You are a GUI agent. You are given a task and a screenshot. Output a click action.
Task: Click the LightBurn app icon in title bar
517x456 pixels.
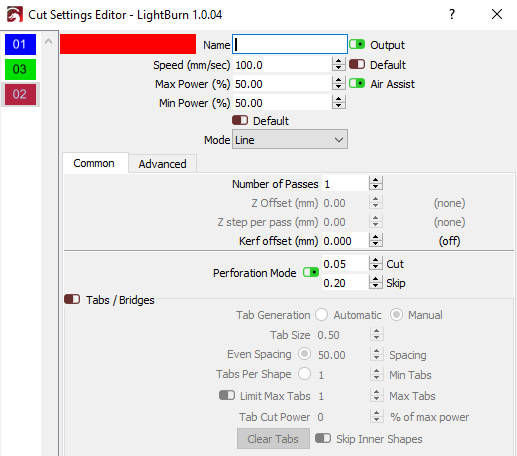point(15,14)
